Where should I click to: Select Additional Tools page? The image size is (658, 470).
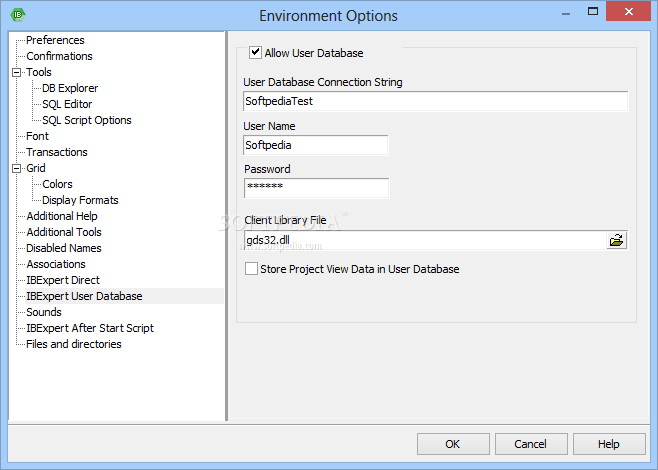pyautogui.click(x=64, y=232)
